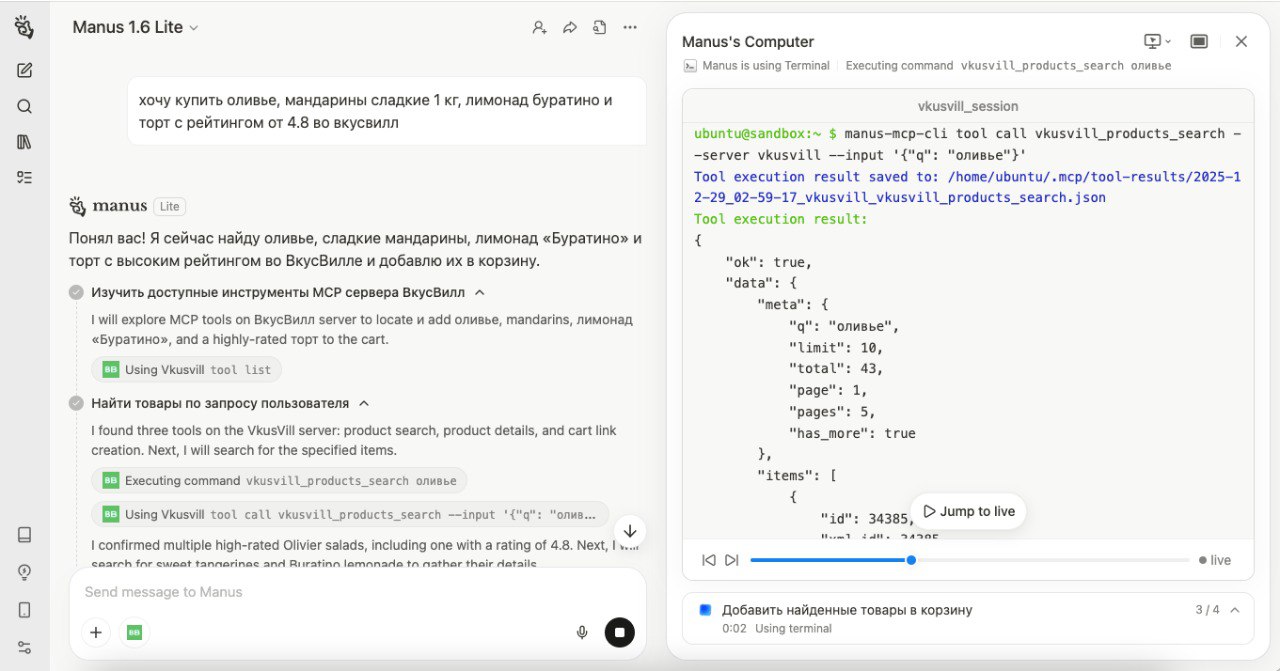Viewport: 1280px width, 671px height.
Task: Skip to the previous step in playback
Action: pyautogui.click(x=709, y=560)
